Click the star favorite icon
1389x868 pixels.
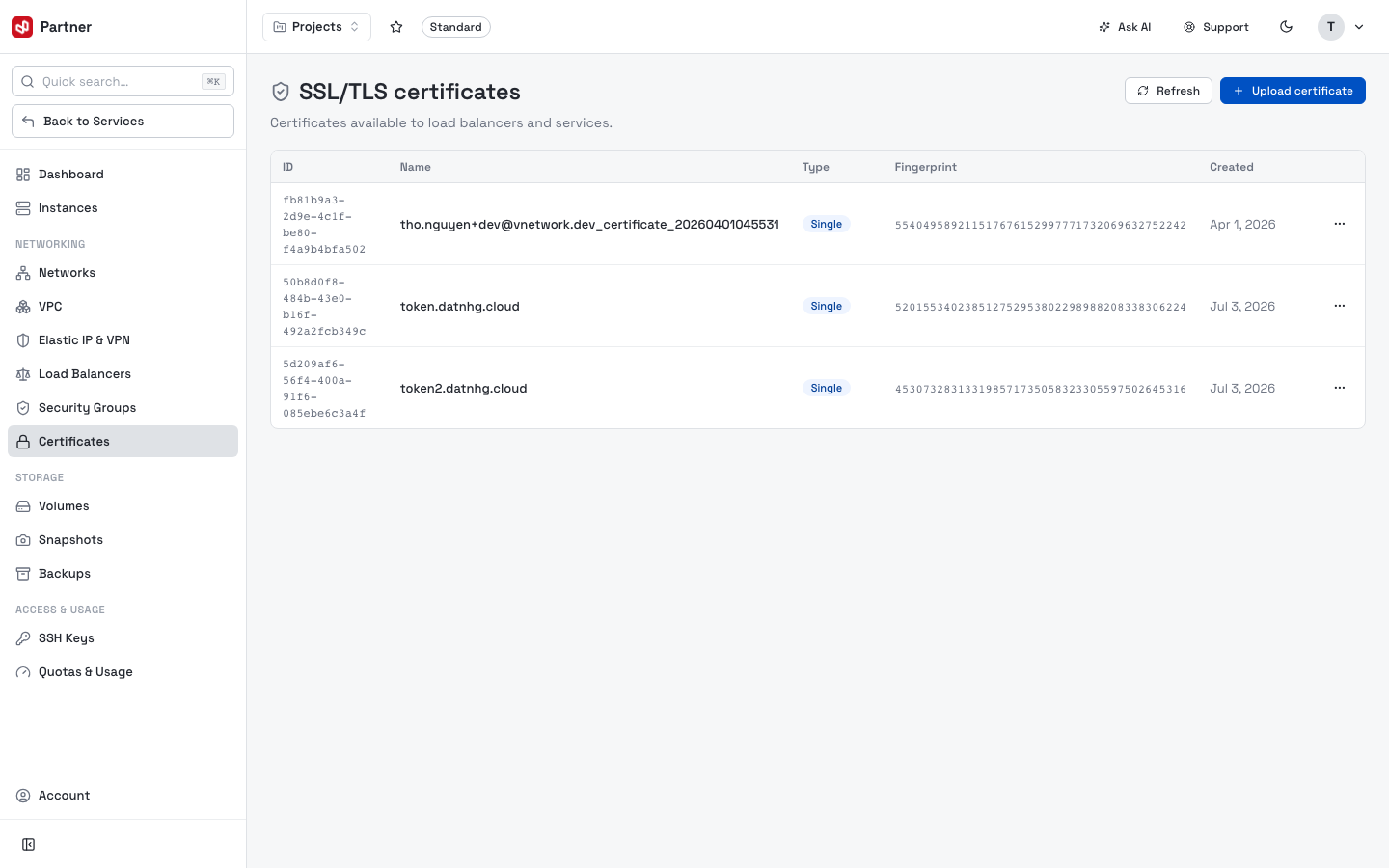click(396, 27)
